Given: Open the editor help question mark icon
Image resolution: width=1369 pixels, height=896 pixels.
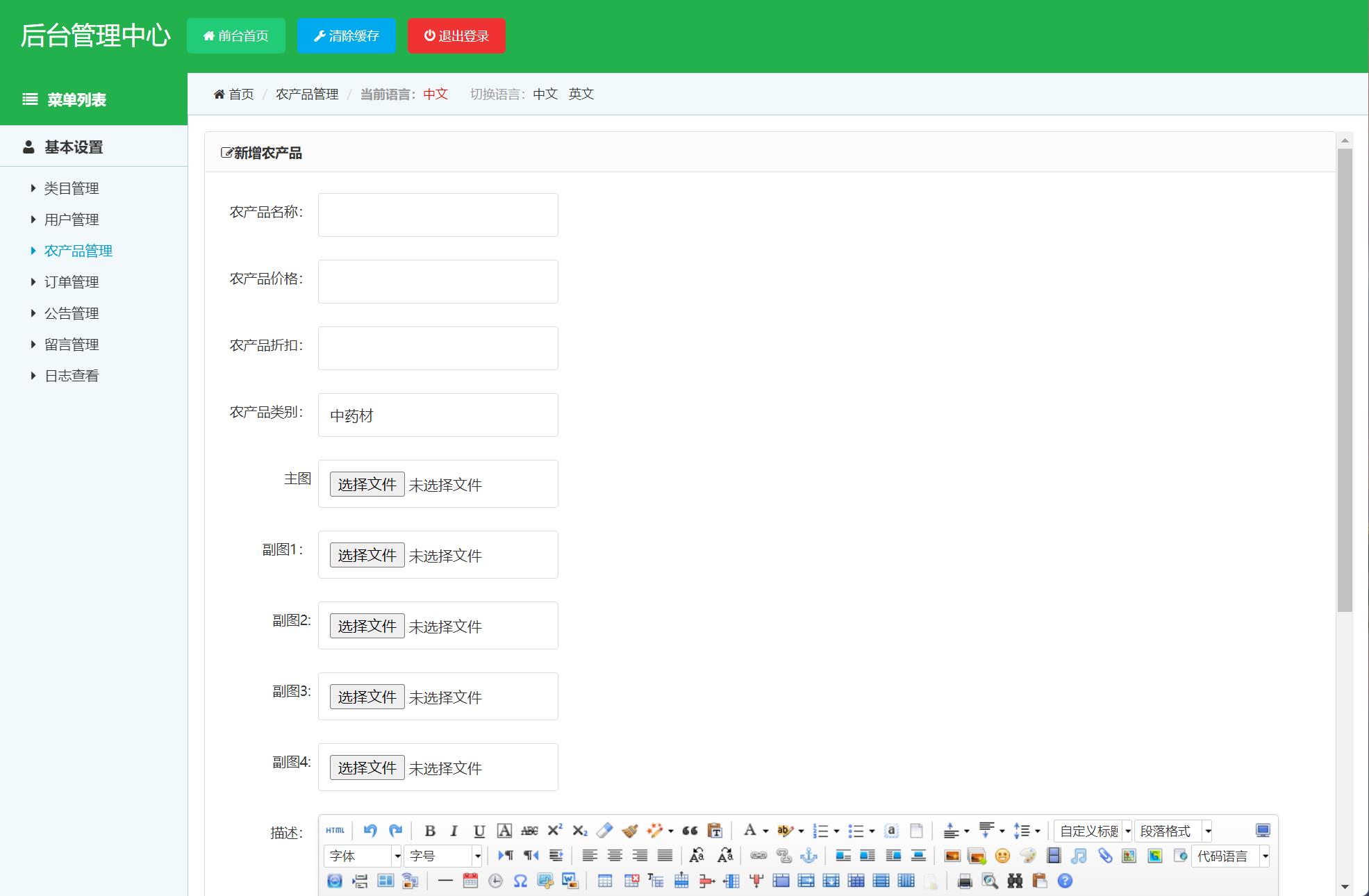Looking at the screenshot, I should [x=1065, y=881].
